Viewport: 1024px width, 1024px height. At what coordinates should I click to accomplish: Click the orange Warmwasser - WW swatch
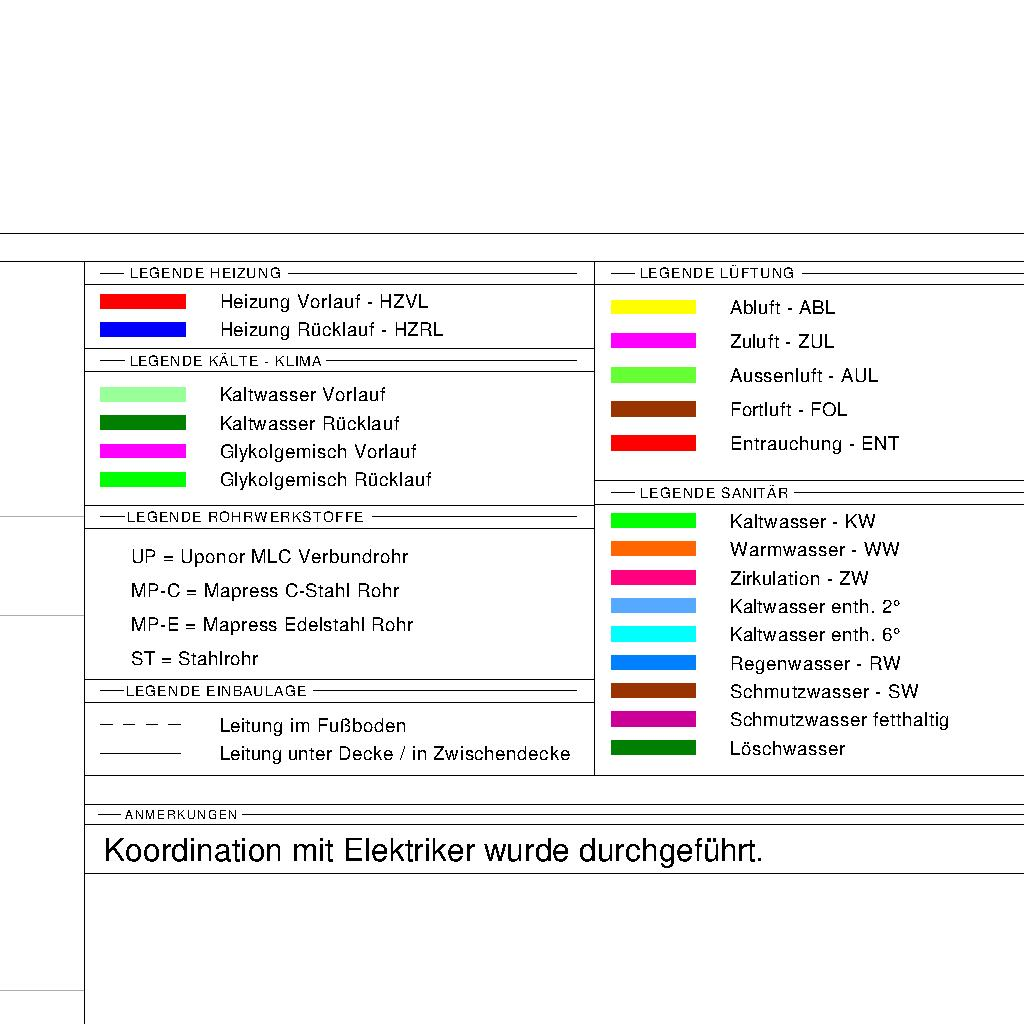click(x=653, y=549)
